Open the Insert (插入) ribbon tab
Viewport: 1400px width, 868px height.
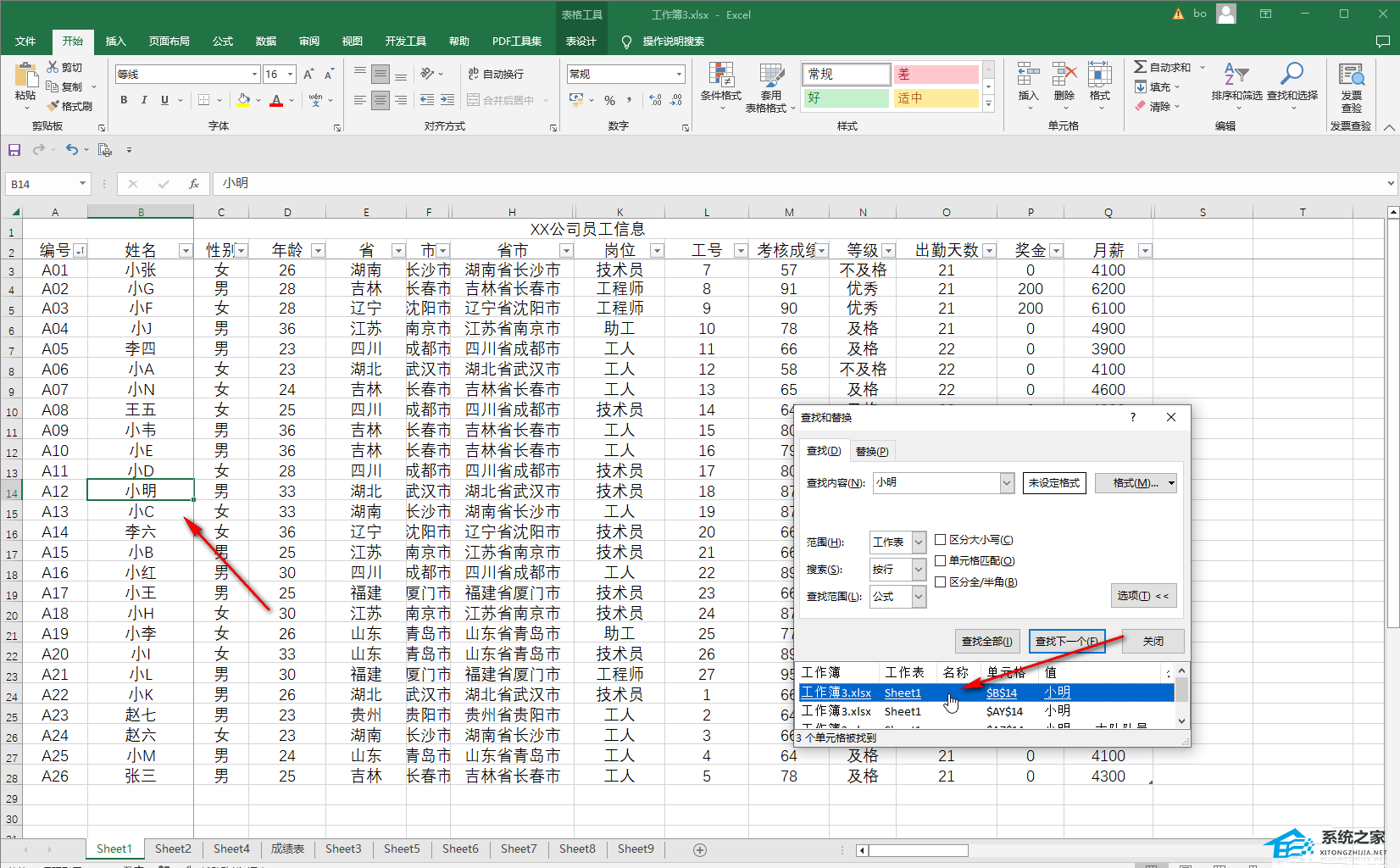pyautogui.click(x=115, y=42)
